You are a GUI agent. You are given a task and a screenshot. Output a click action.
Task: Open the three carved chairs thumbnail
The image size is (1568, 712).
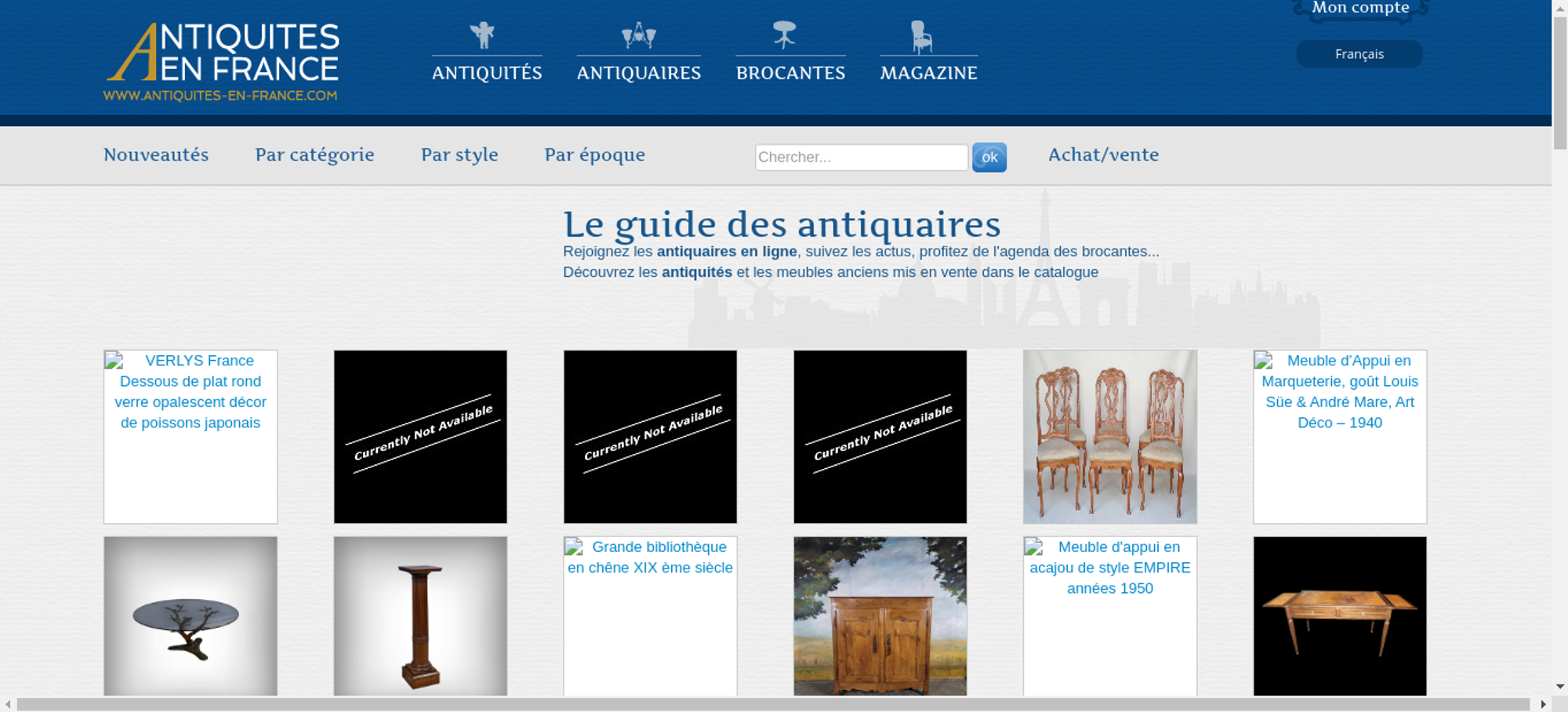point(1109,437)
